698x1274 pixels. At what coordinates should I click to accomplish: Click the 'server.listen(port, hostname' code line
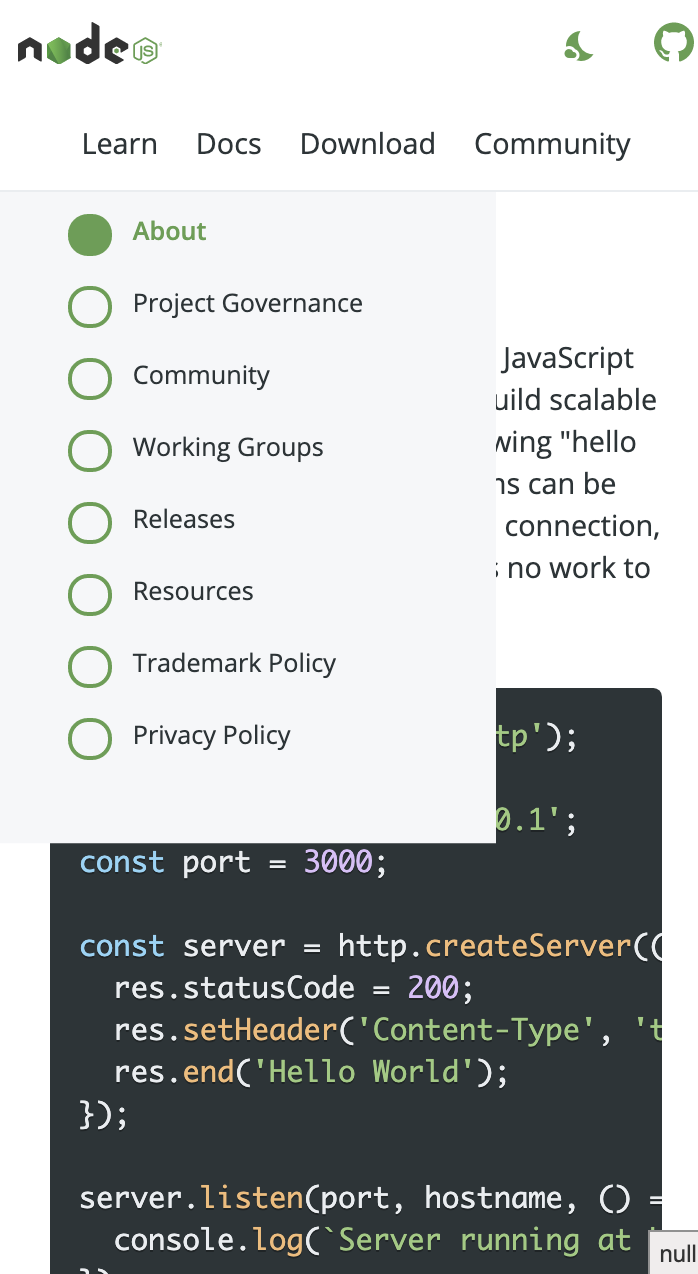click(371, 1198)
